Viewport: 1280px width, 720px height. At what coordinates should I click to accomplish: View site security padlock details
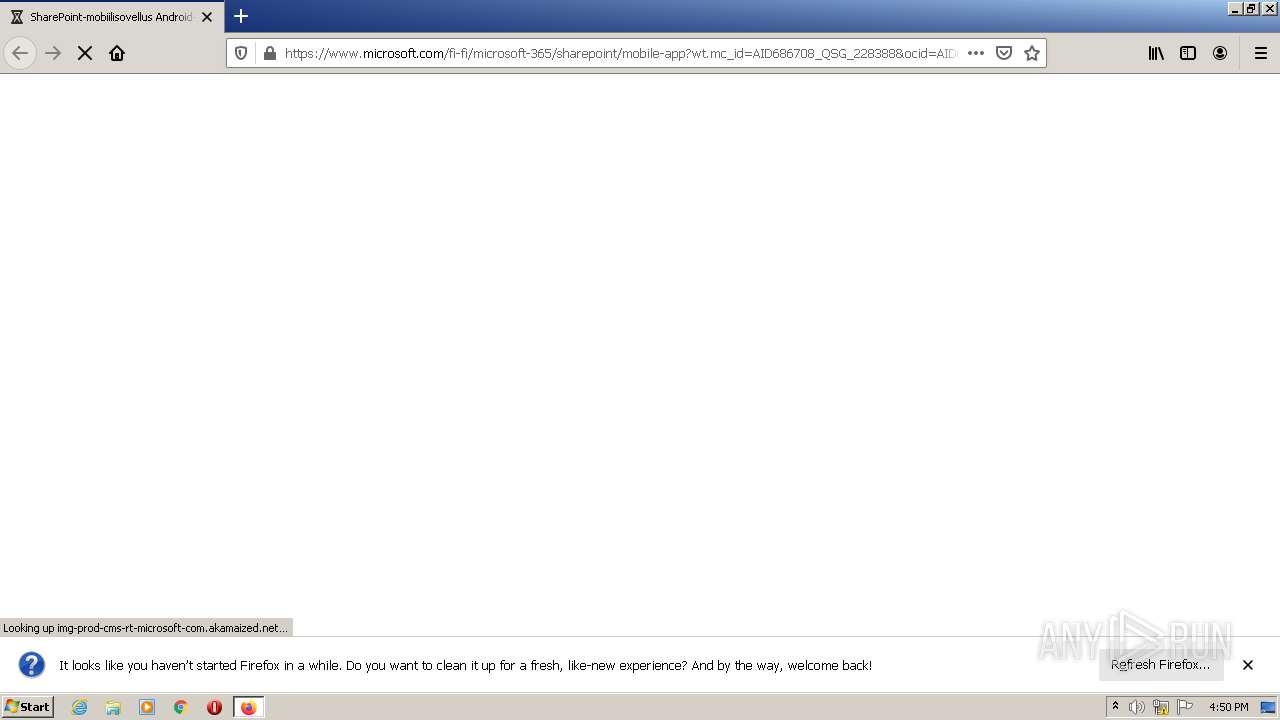pos(269,53)
